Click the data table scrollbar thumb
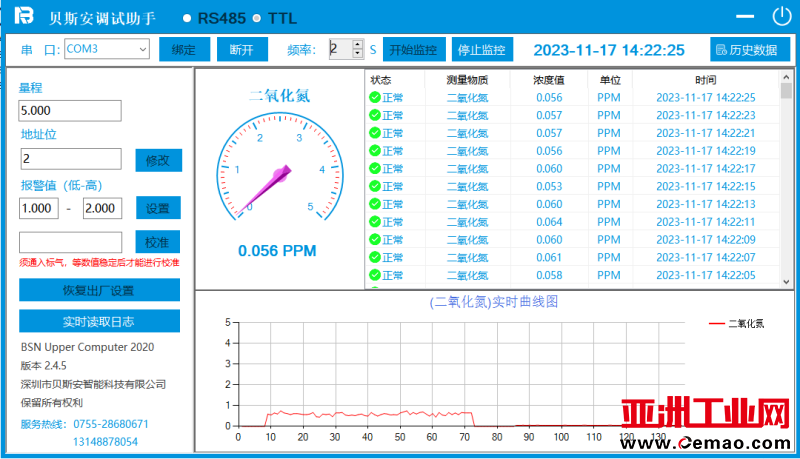The width and height of the screenshot is (800, 459). pos(786,90)
